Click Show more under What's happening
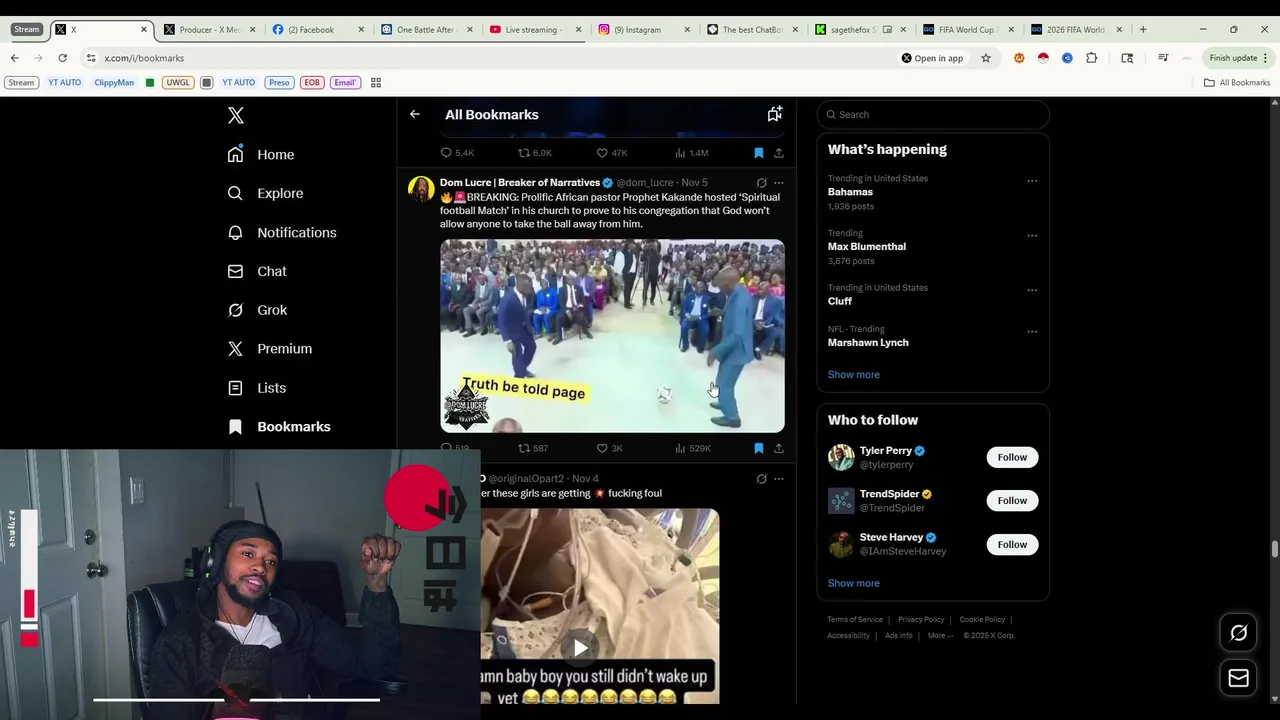This screenshot has height=720, width=1280. click(x=853, y=374)
